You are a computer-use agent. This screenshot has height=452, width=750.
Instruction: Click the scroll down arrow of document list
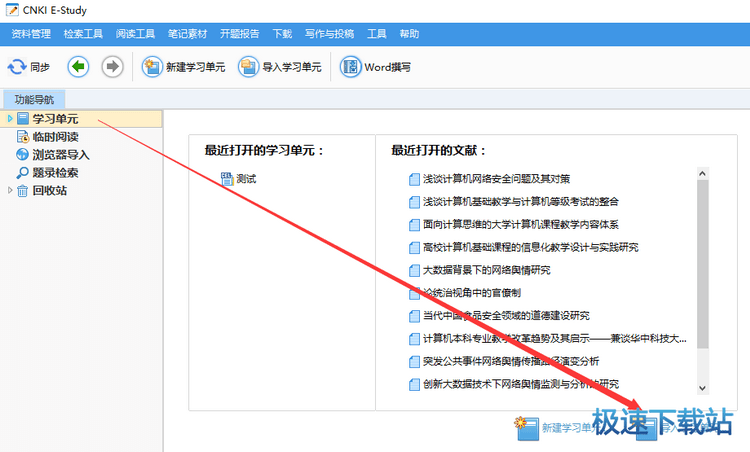point(702,387)
